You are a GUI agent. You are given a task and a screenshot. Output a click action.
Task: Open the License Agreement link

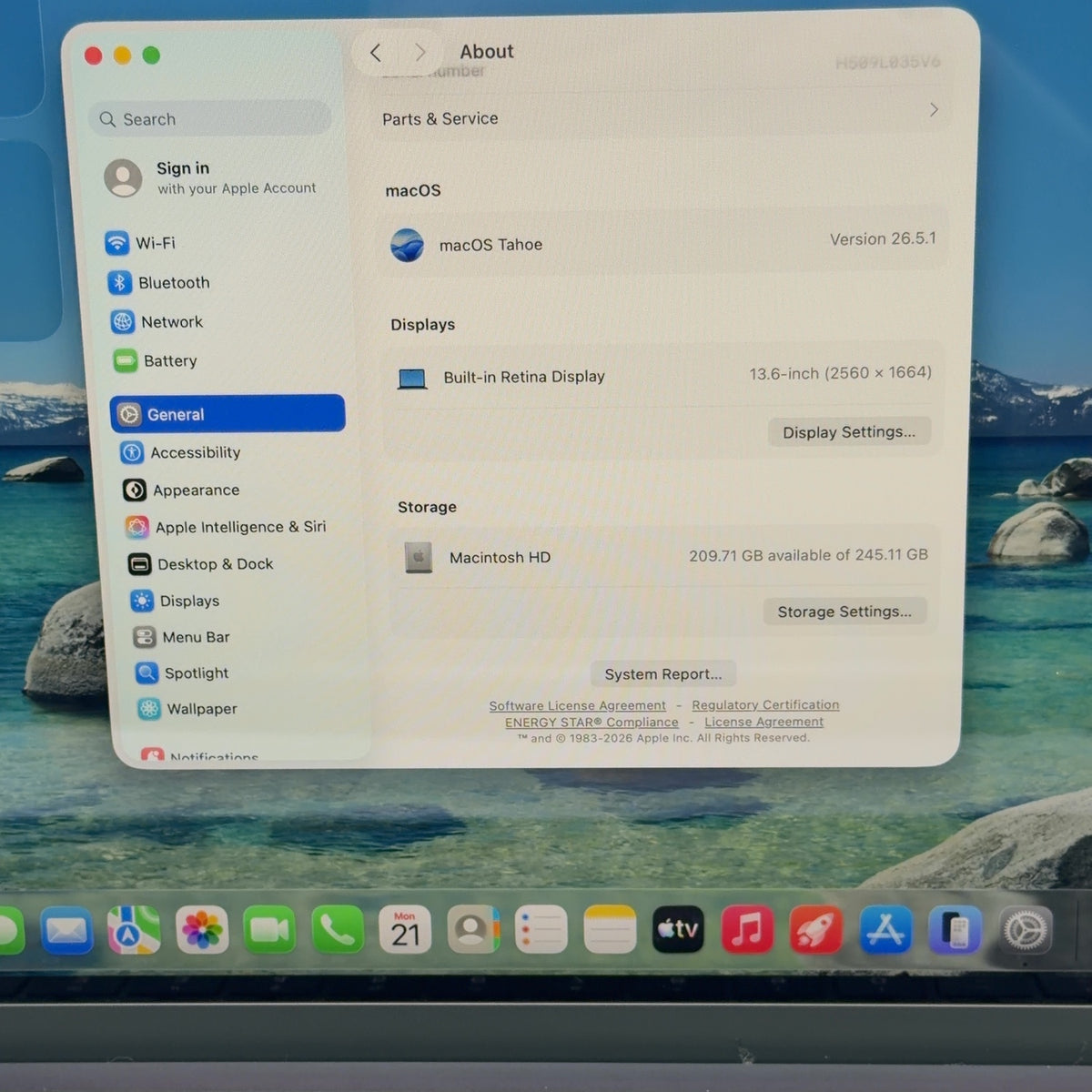coord(763,722)
